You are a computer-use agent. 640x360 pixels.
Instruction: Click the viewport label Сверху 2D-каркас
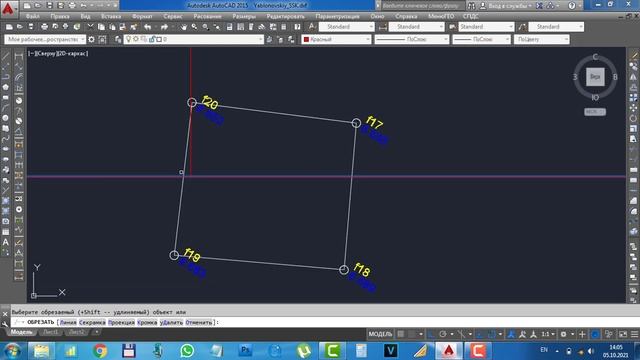tap(58, 53)
